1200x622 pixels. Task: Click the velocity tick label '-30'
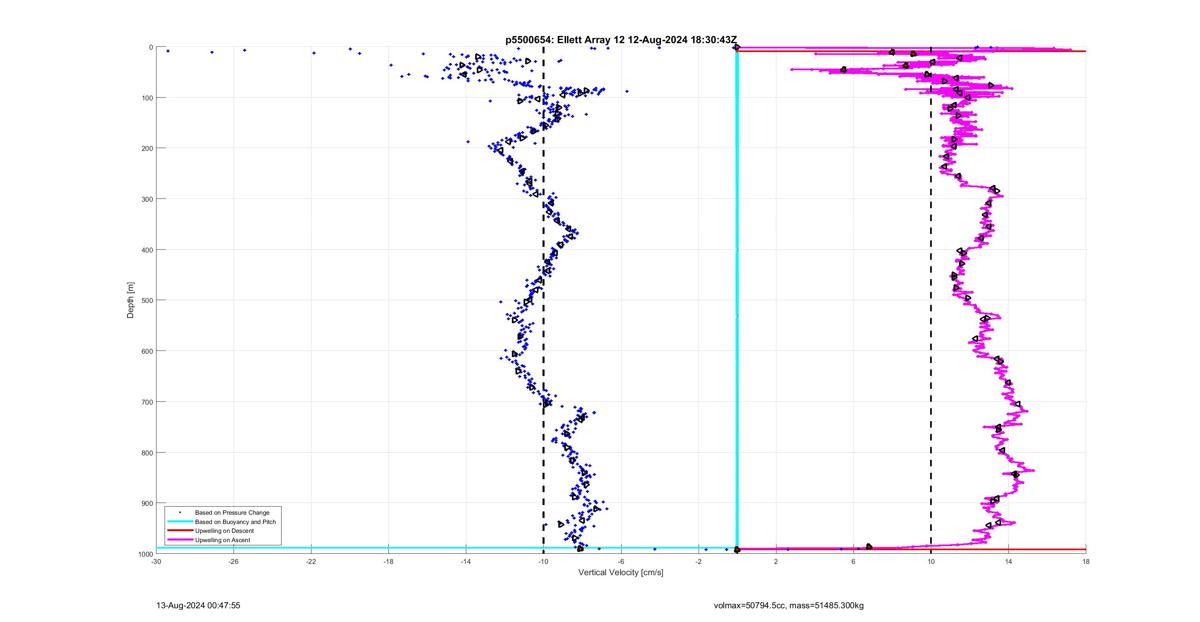[x=156, y=562]
